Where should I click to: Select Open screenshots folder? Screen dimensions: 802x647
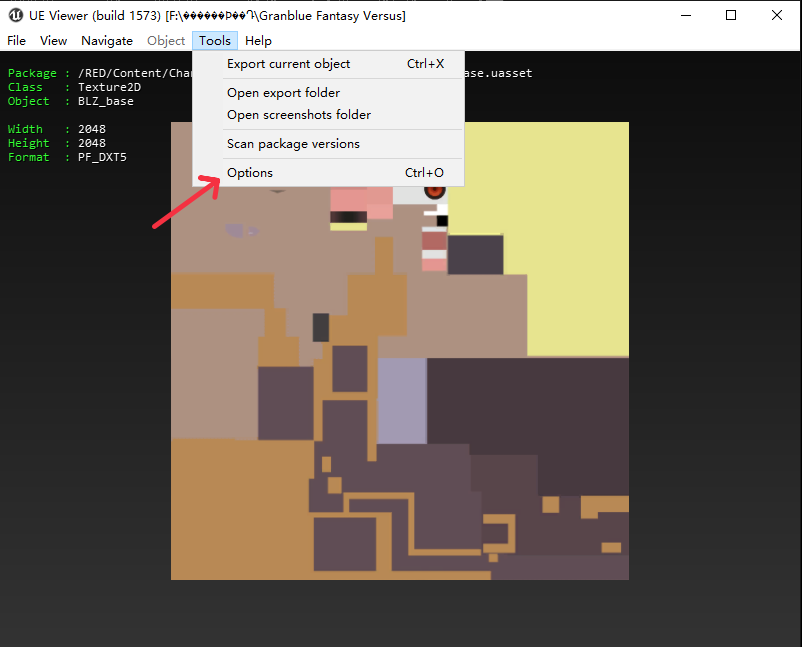pyautogui.click(x=328, y=115)
